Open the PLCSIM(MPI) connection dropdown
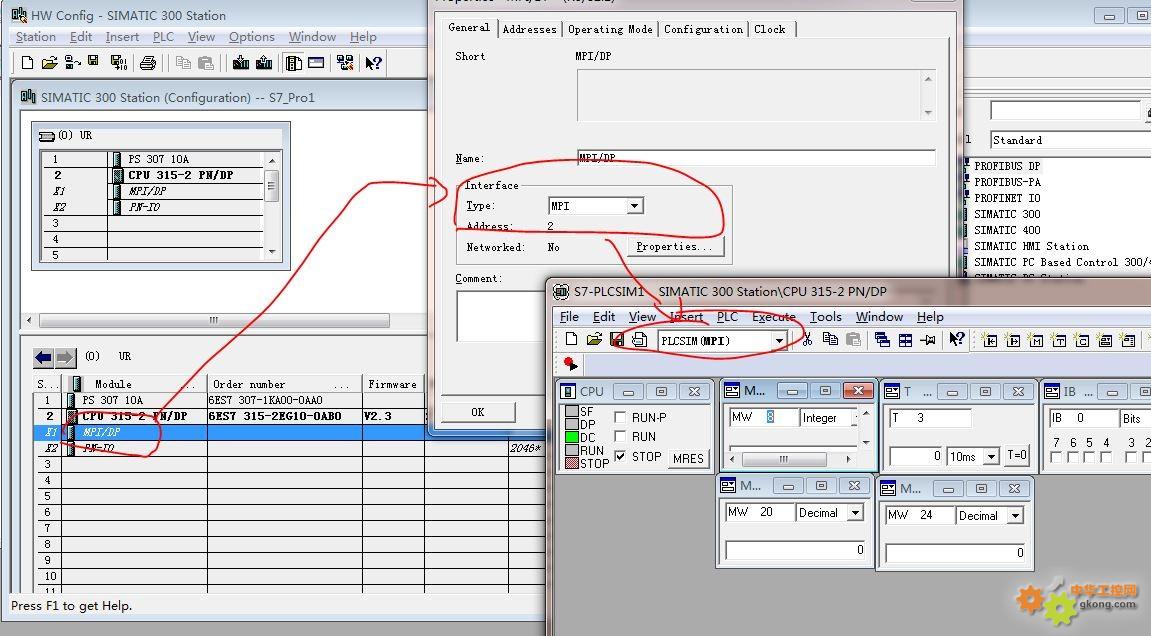1151x636 pixels. 779,341
